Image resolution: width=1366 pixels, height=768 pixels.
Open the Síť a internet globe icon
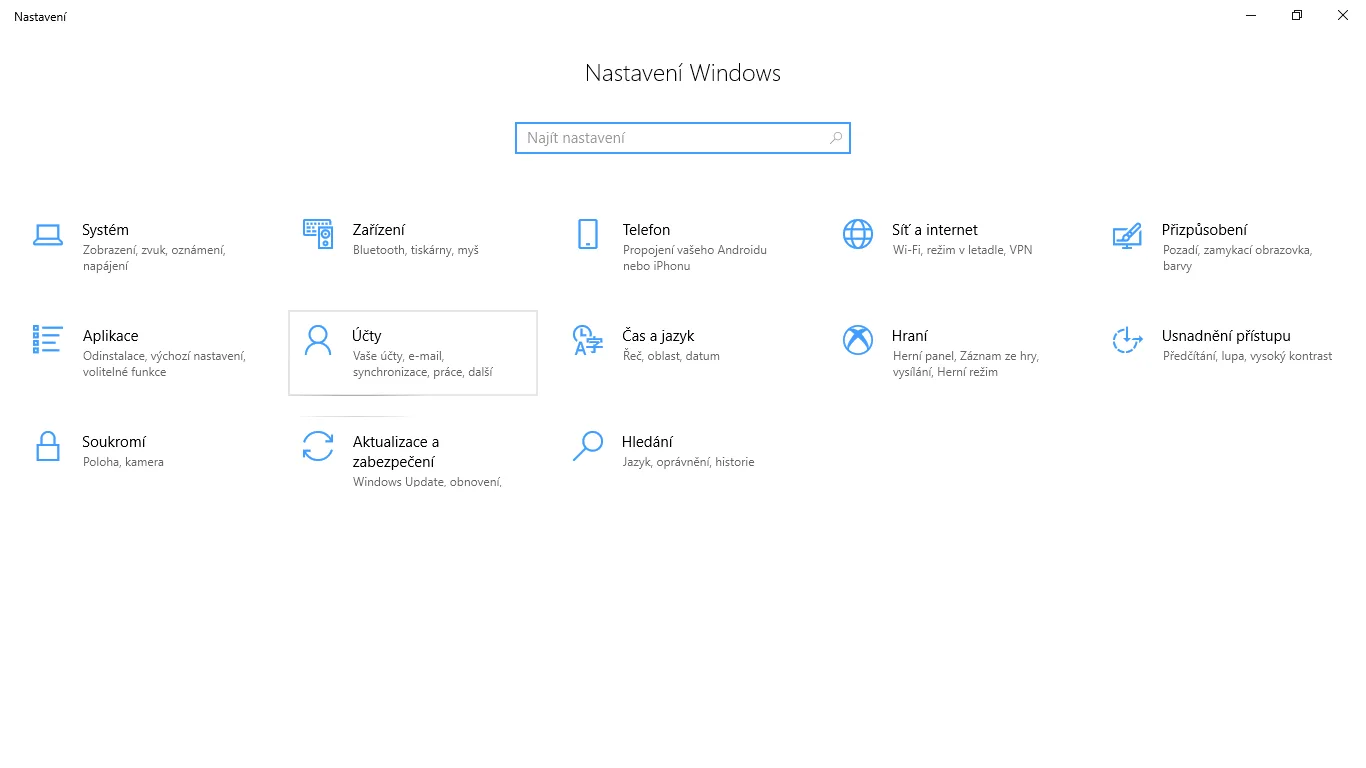click(x=858, y=234)
